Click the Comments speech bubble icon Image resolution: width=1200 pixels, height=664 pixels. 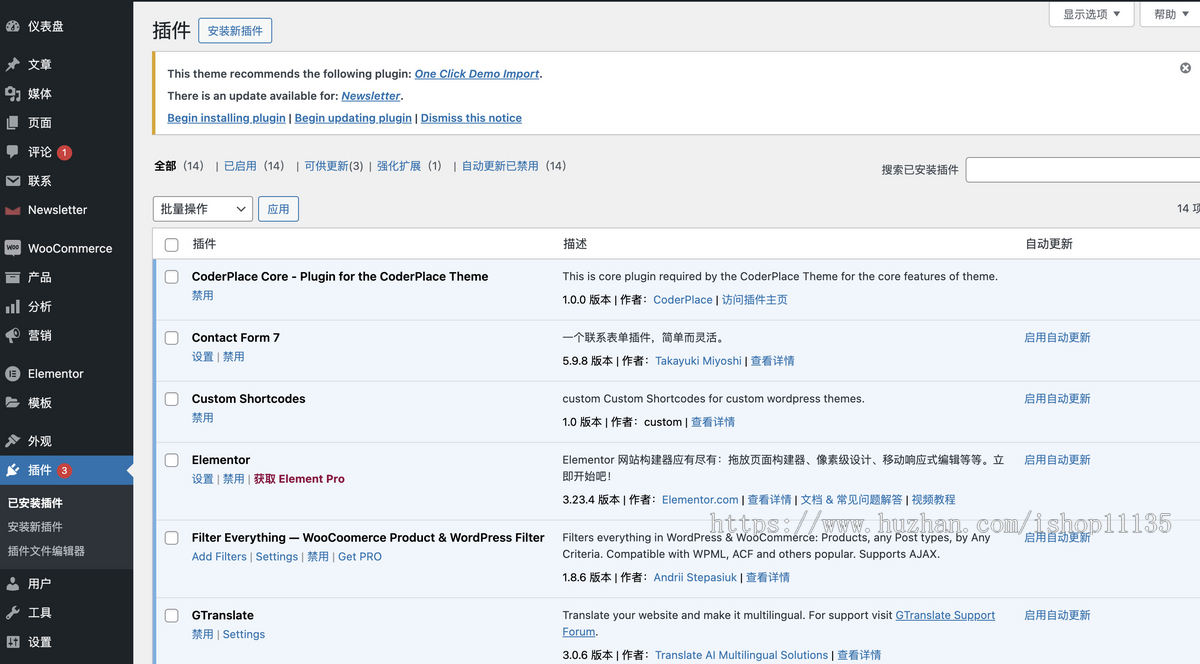13,152
